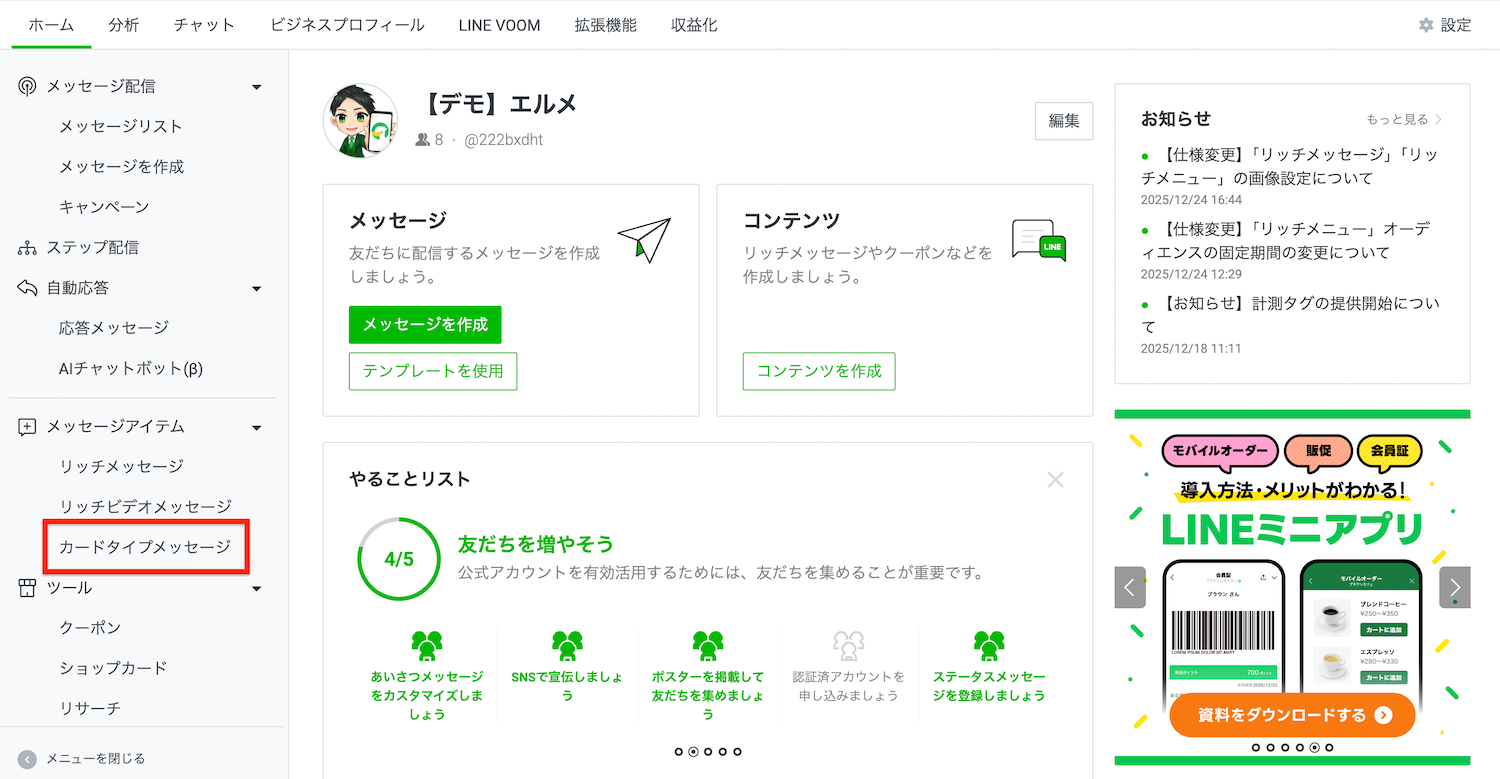
Task: Collapse the メッセージアイテム section
Action: click(256, 428)
